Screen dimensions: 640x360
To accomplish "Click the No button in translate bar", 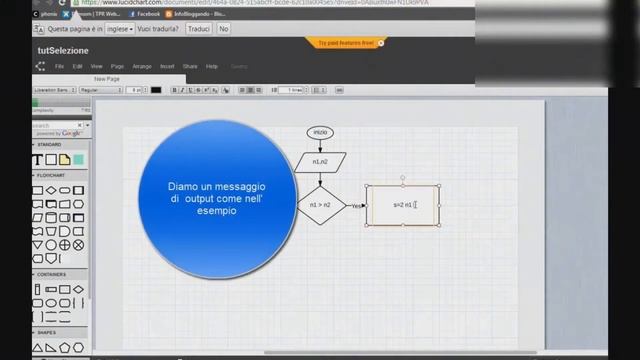I will [x=224, y=29].
